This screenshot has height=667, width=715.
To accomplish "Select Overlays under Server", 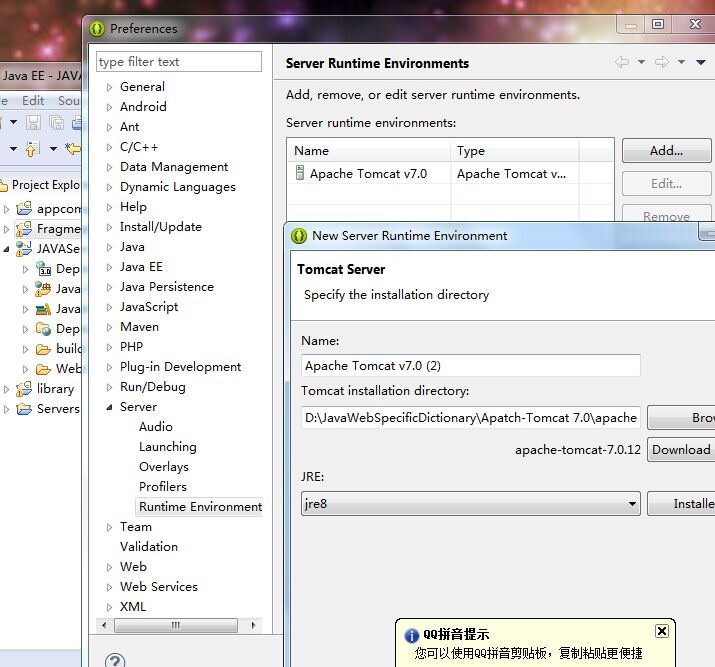I will pos(164,467).
